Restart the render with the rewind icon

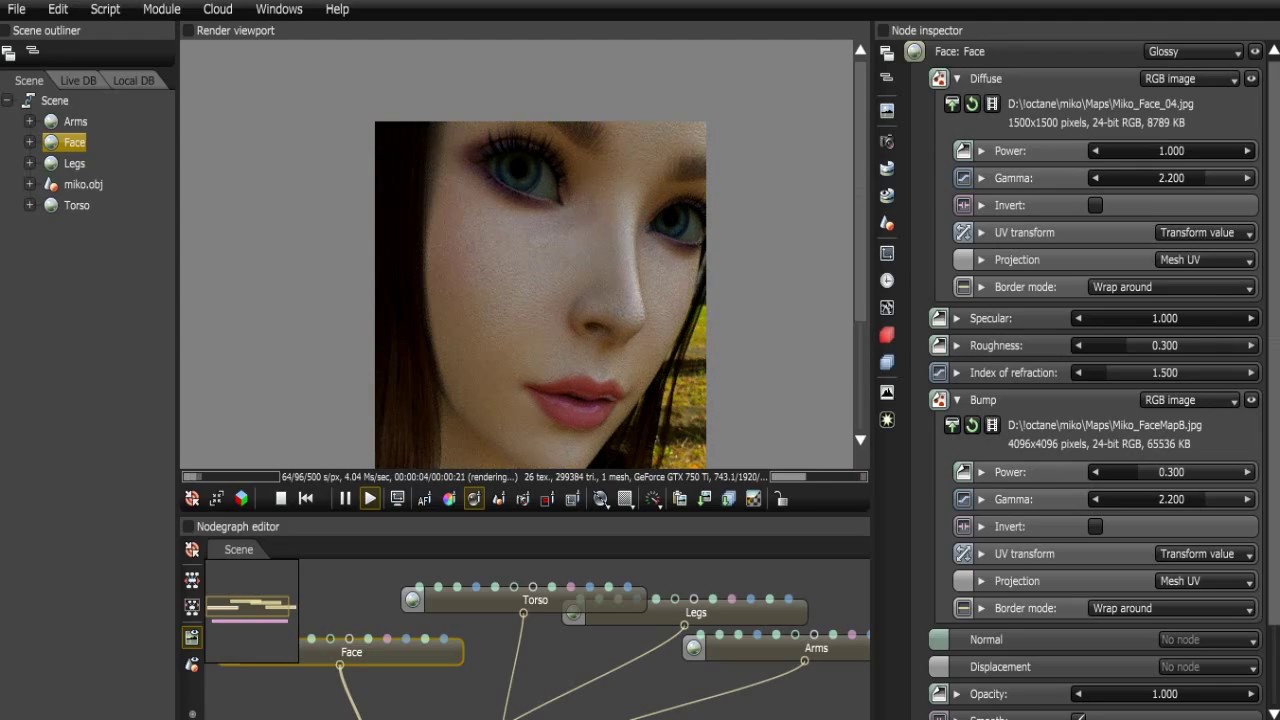pyautogui.click(x=306, y=499)
